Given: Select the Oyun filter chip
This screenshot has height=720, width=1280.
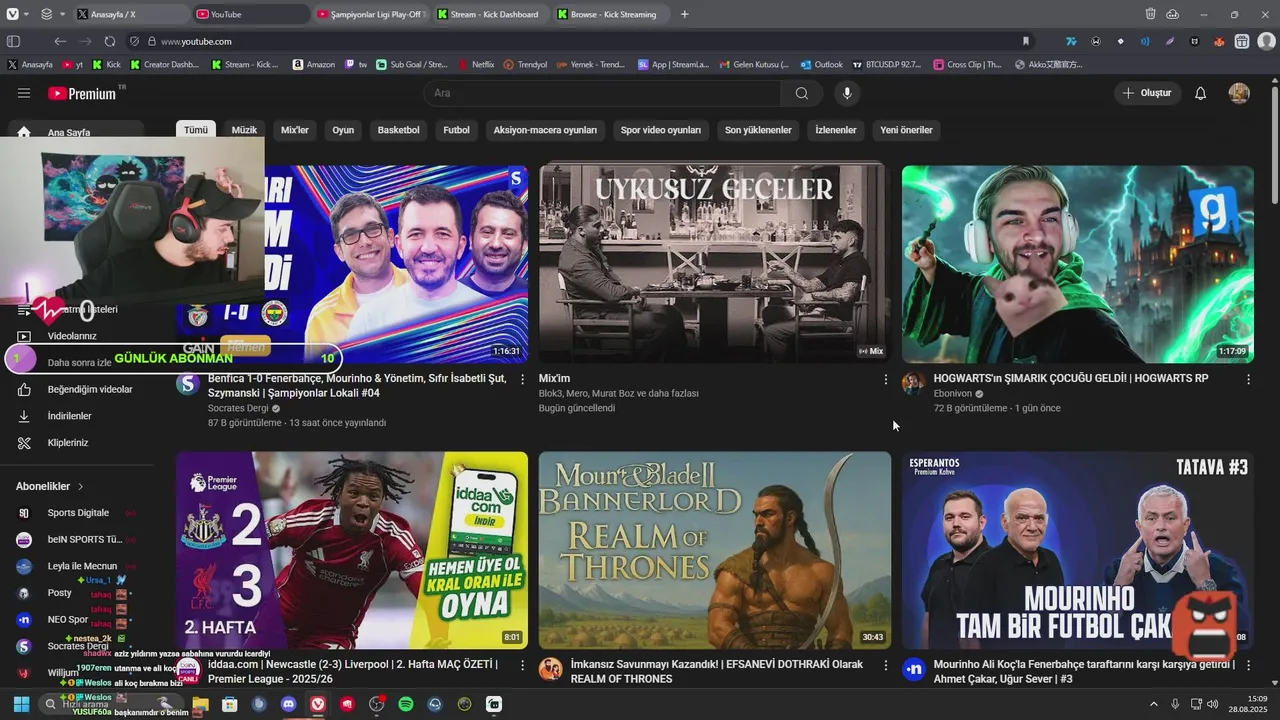Looking at the screenshot, I should (x=343, y=130).
